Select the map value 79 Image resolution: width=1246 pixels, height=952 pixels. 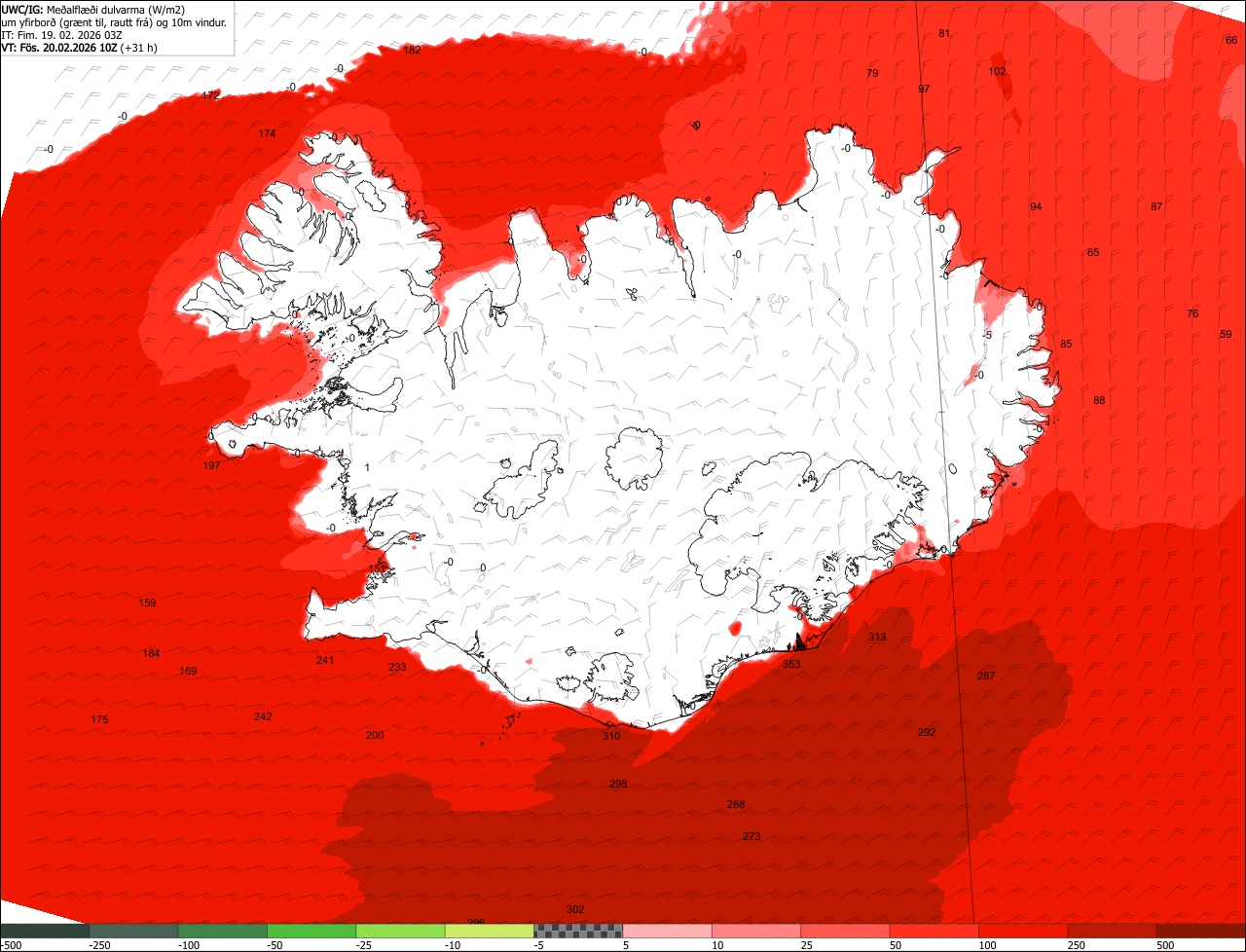pos(872,73)
